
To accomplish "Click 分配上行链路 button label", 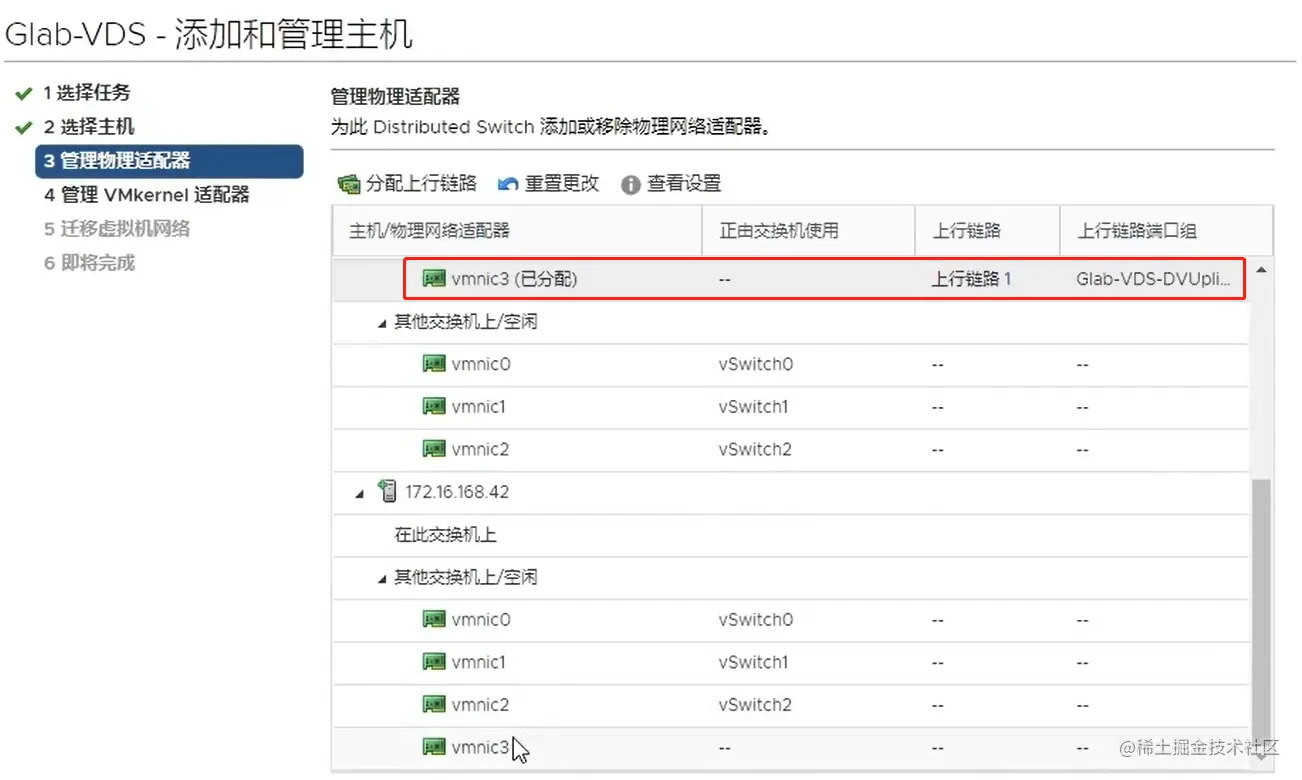I will (421, 184).
